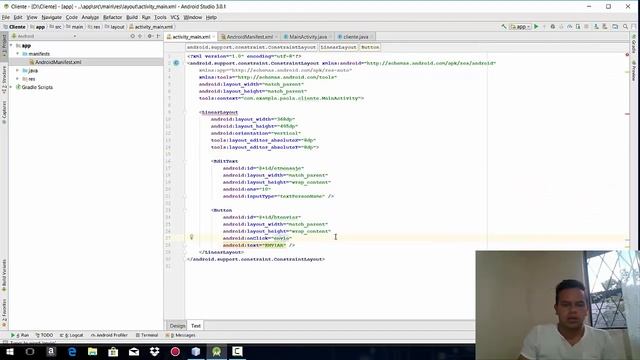Select the Text editor tab
The image size is (640, 360).
(196, 325)
